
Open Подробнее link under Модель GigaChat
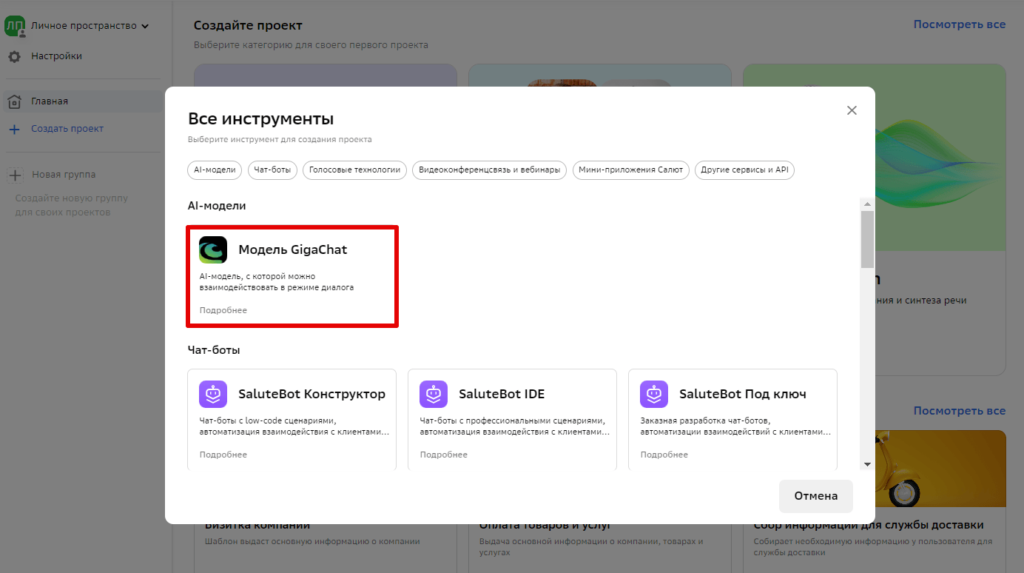tap(223, 311)
